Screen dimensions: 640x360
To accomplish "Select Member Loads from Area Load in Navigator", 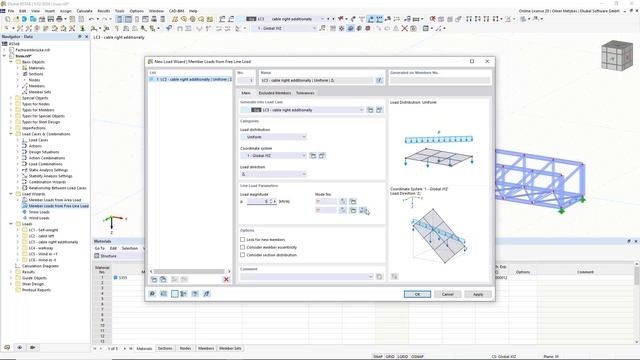I will click(55, 200).
